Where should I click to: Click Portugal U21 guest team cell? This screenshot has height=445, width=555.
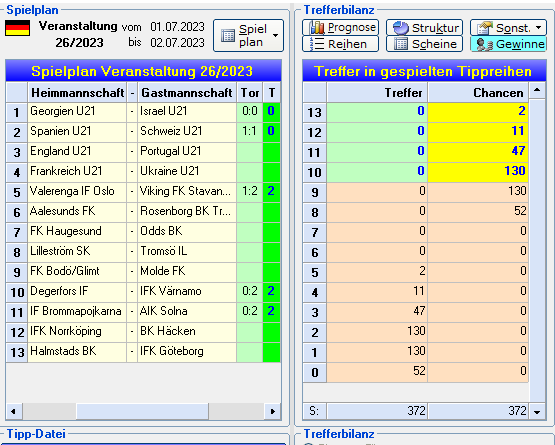[187, 153]
